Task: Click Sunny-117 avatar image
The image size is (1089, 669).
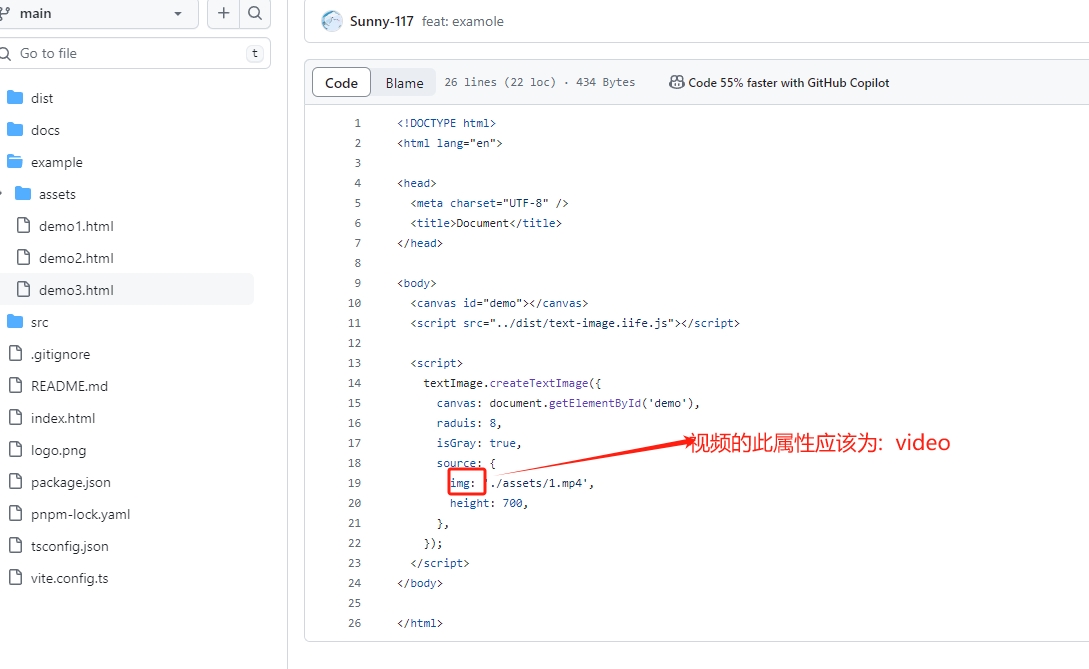Action: click(x=332, y=22)
